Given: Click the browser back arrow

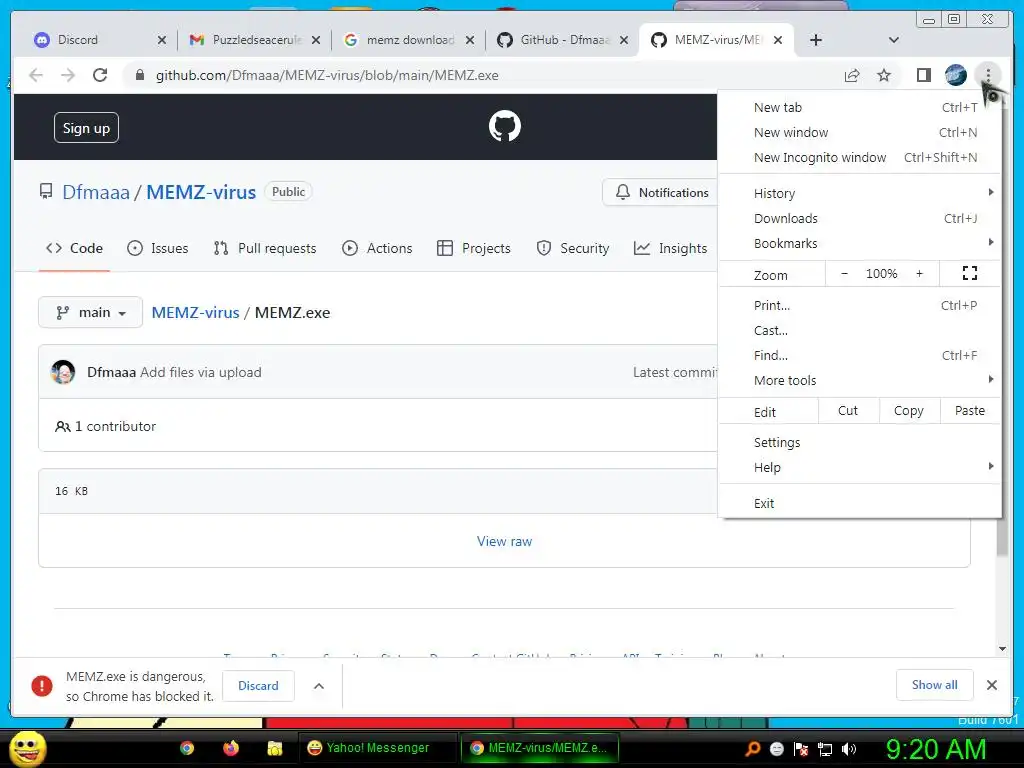Looking at the screenshot, I should (36, 75).
